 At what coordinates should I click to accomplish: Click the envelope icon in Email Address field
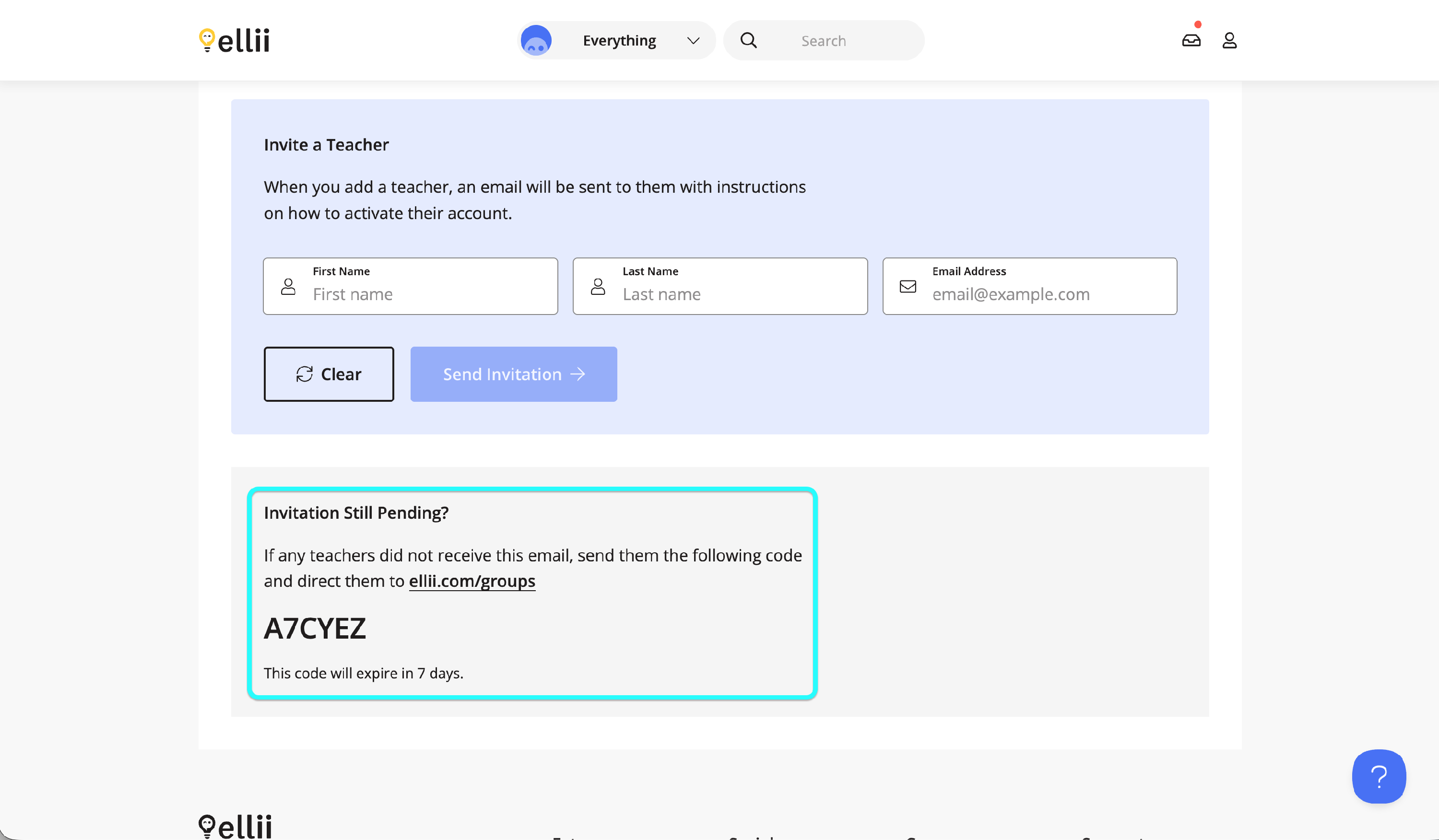(x=908, y=286)
